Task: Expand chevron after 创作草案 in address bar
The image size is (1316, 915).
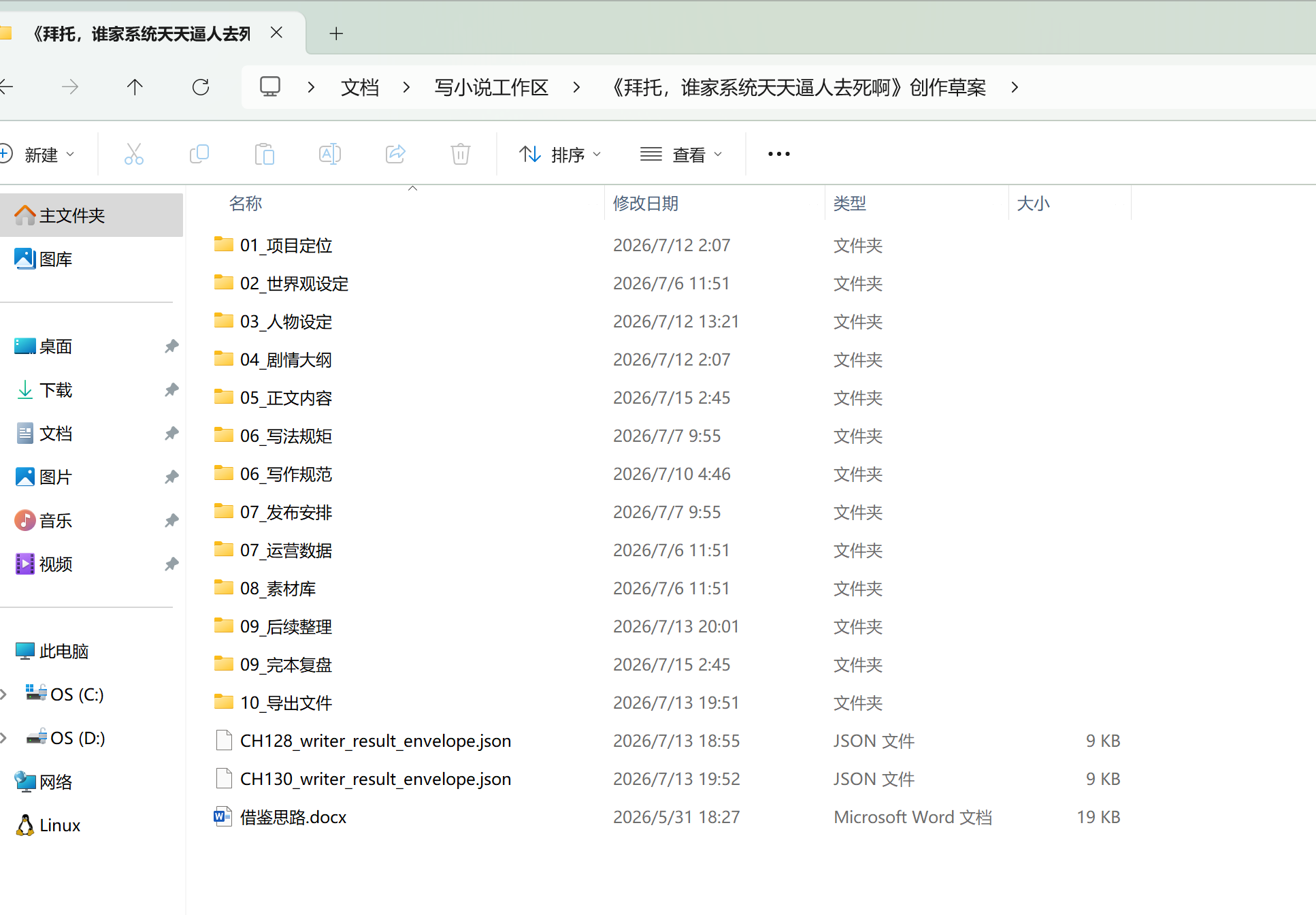Action: click(1015, 87)
